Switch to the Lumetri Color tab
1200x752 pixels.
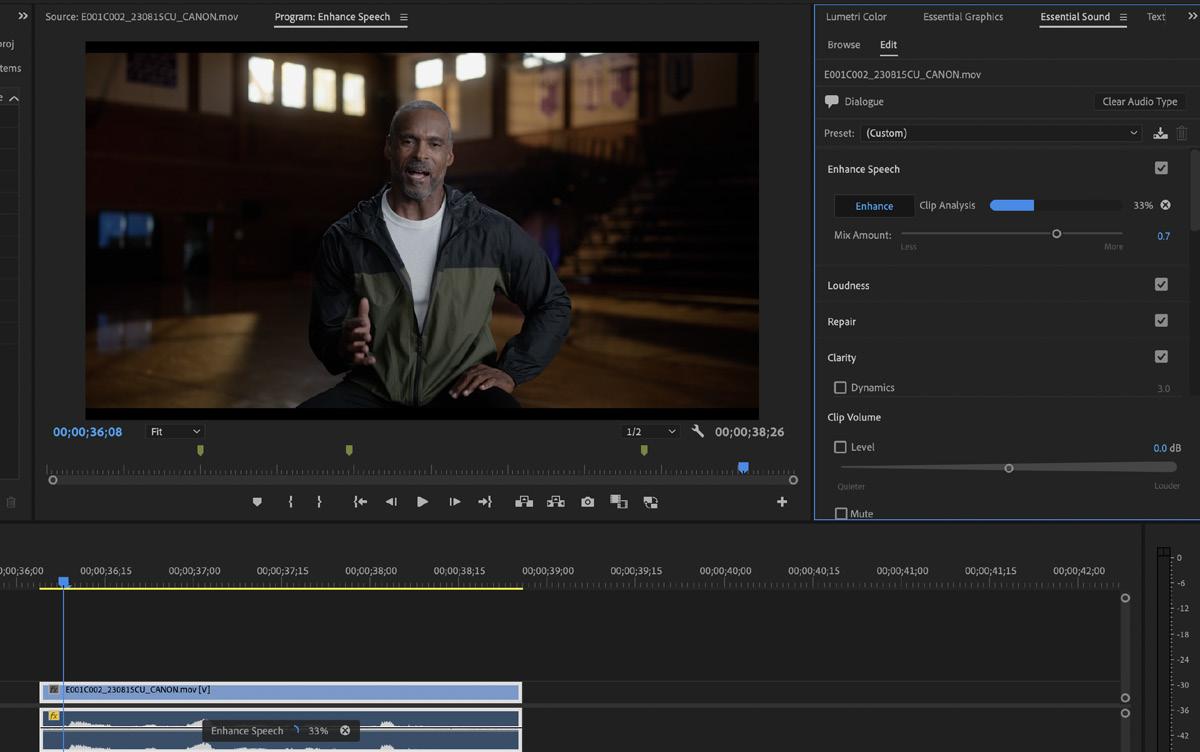[x=856, y=17]
